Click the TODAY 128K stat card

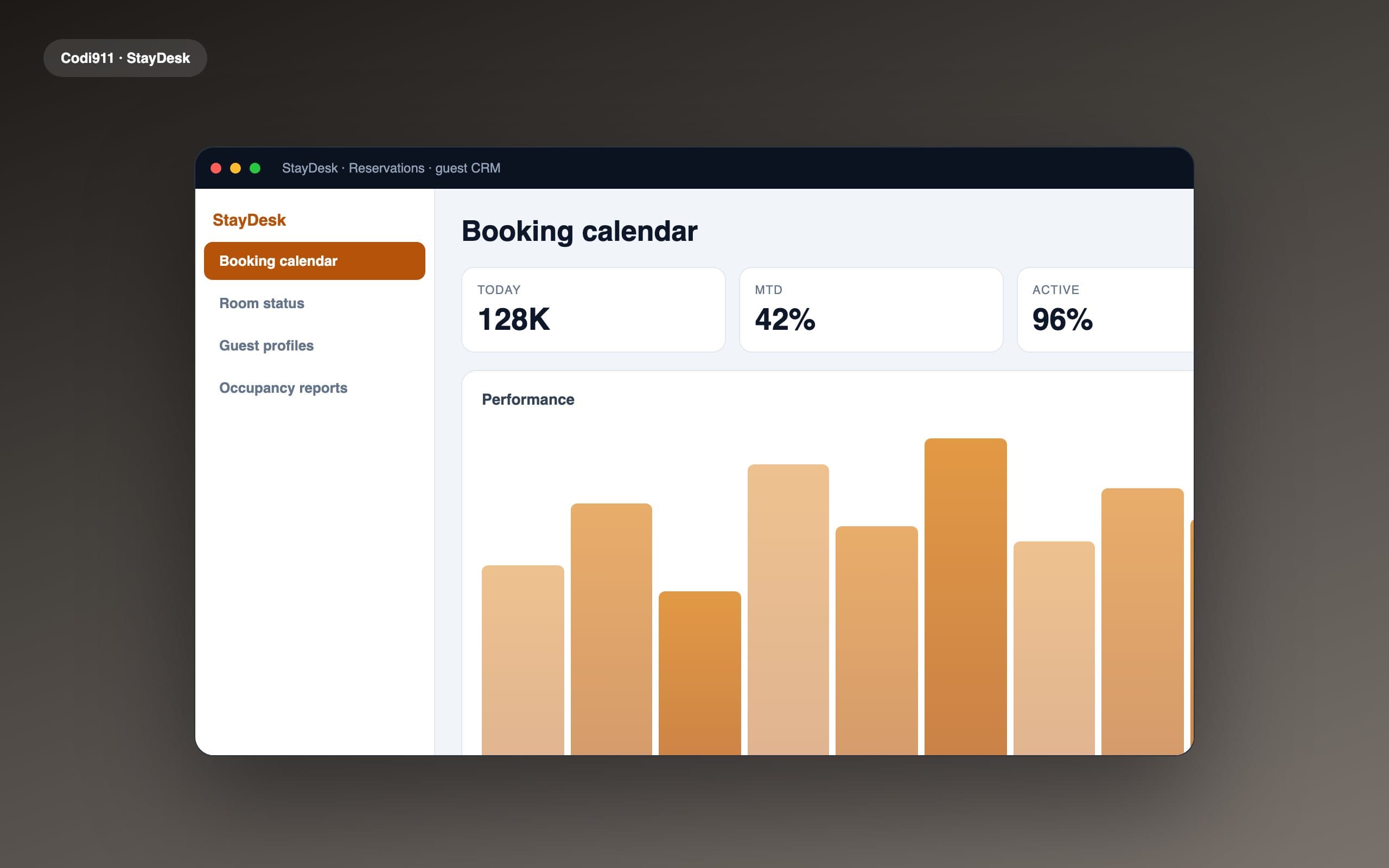[593, 309]
